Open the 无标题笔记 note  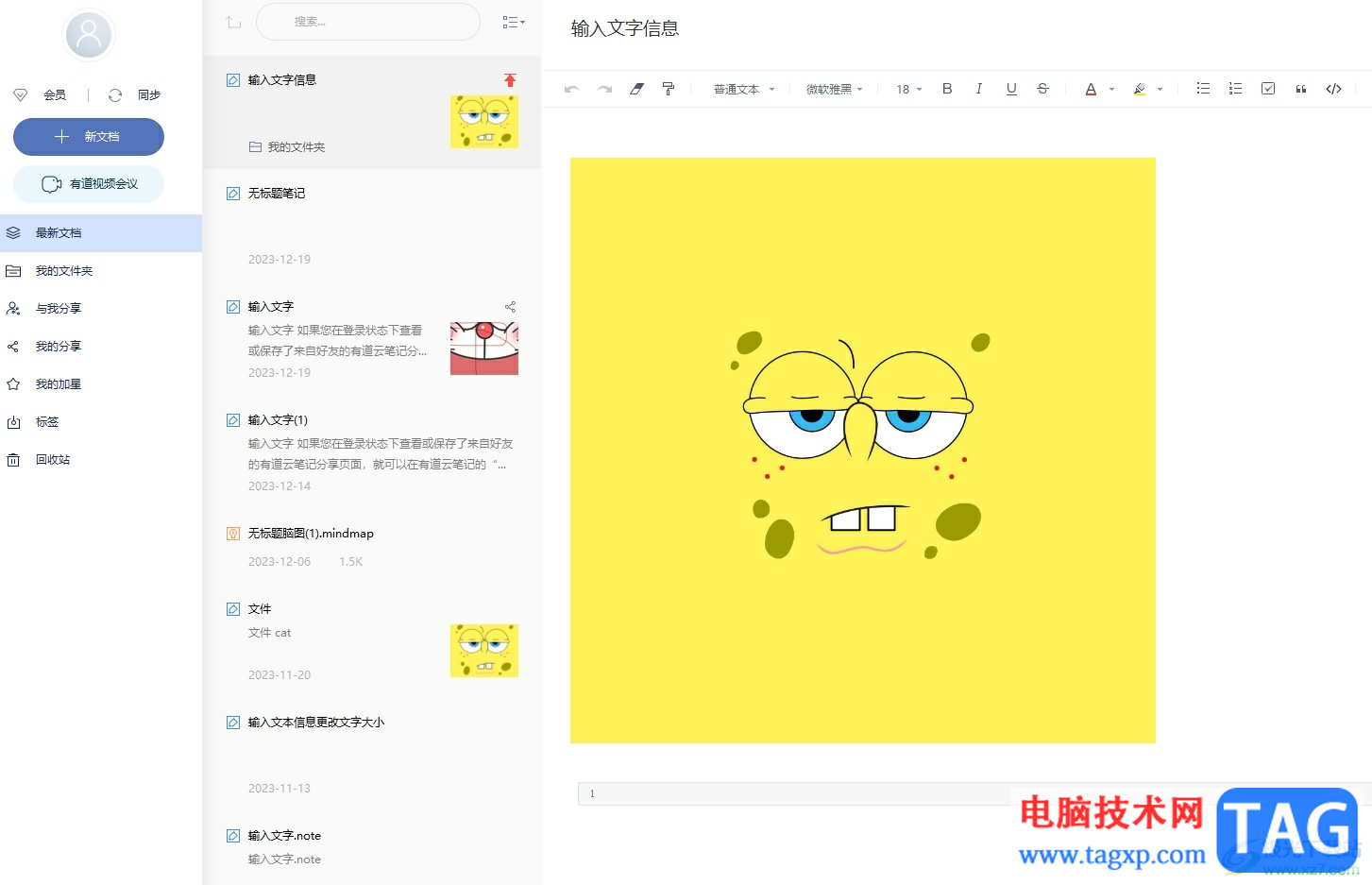point(372,227)
